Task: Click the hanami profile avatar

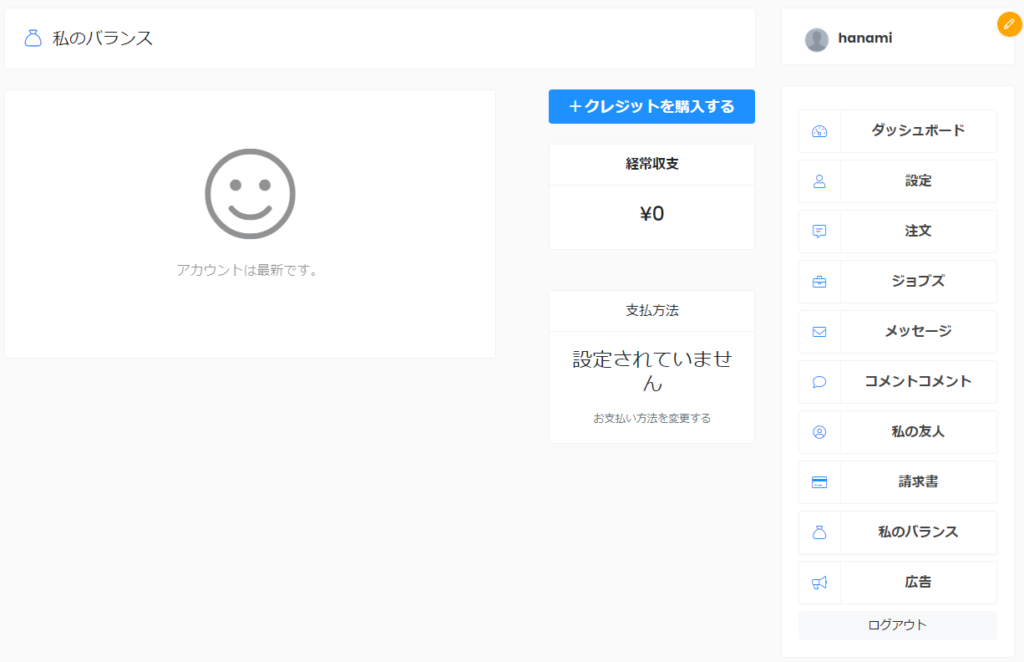Action: point(817,39)
